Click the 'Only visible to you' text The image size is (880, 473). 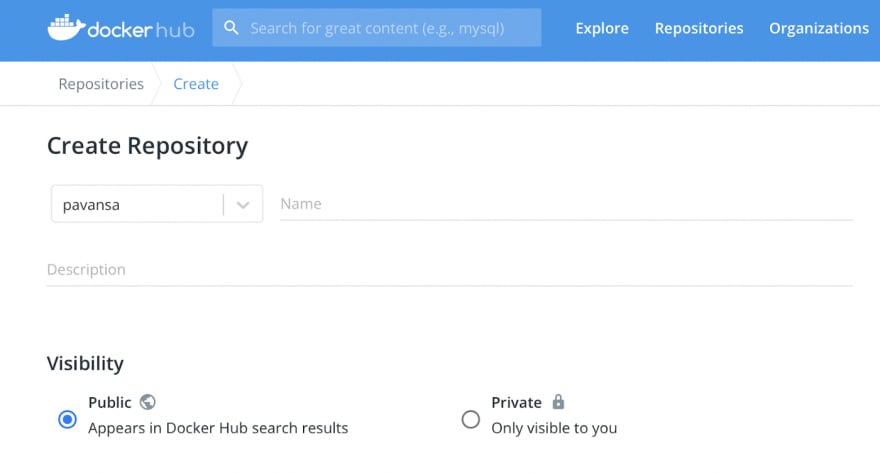click(554, 428)
